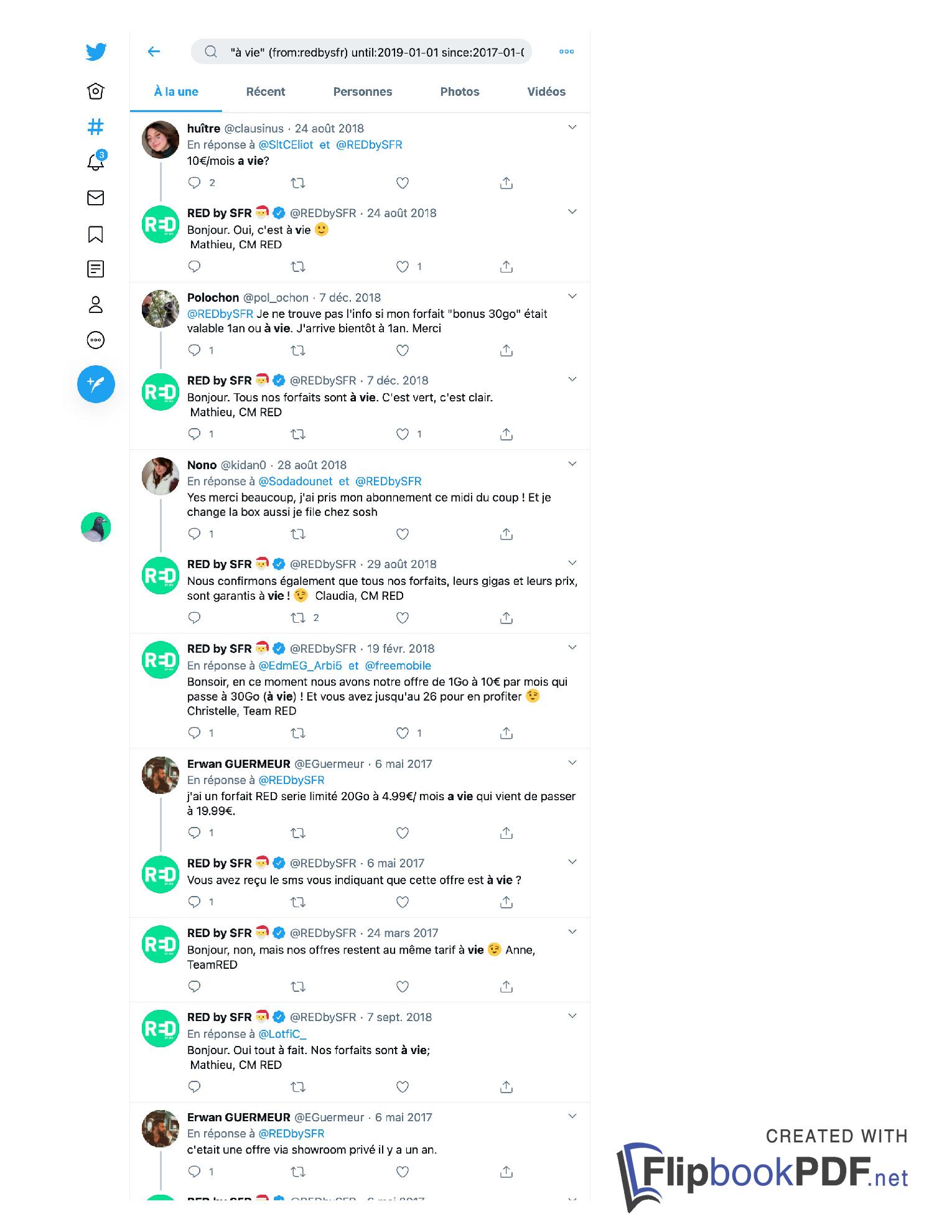Expand options chevron on huître's tweet
The height and width of the screenshot is (1232, 952).
click(x=572, y=128)
